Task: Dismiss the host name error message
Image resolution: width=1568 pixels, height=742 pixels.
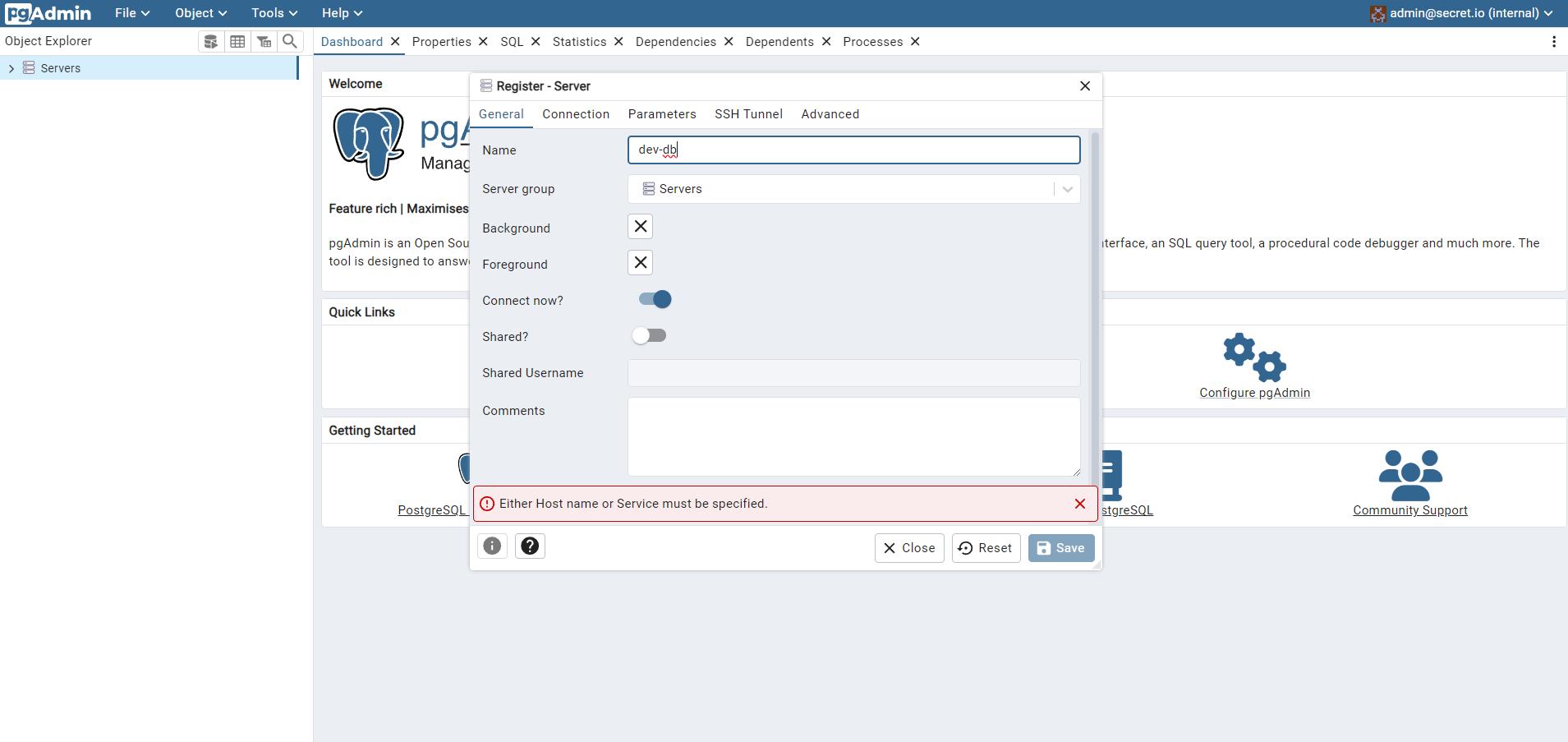Action: tap(1080, 504)
